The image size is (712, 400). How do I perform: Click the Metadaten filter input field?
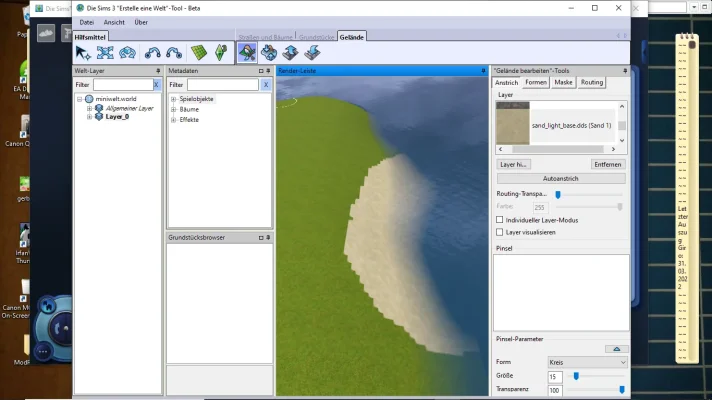pos(223,84)
